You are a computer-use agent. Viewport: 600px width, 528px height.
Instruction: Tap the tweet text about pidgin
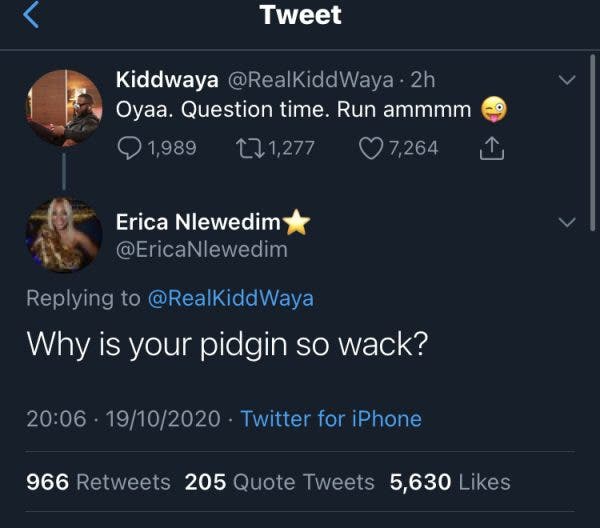tap(227, 344)
